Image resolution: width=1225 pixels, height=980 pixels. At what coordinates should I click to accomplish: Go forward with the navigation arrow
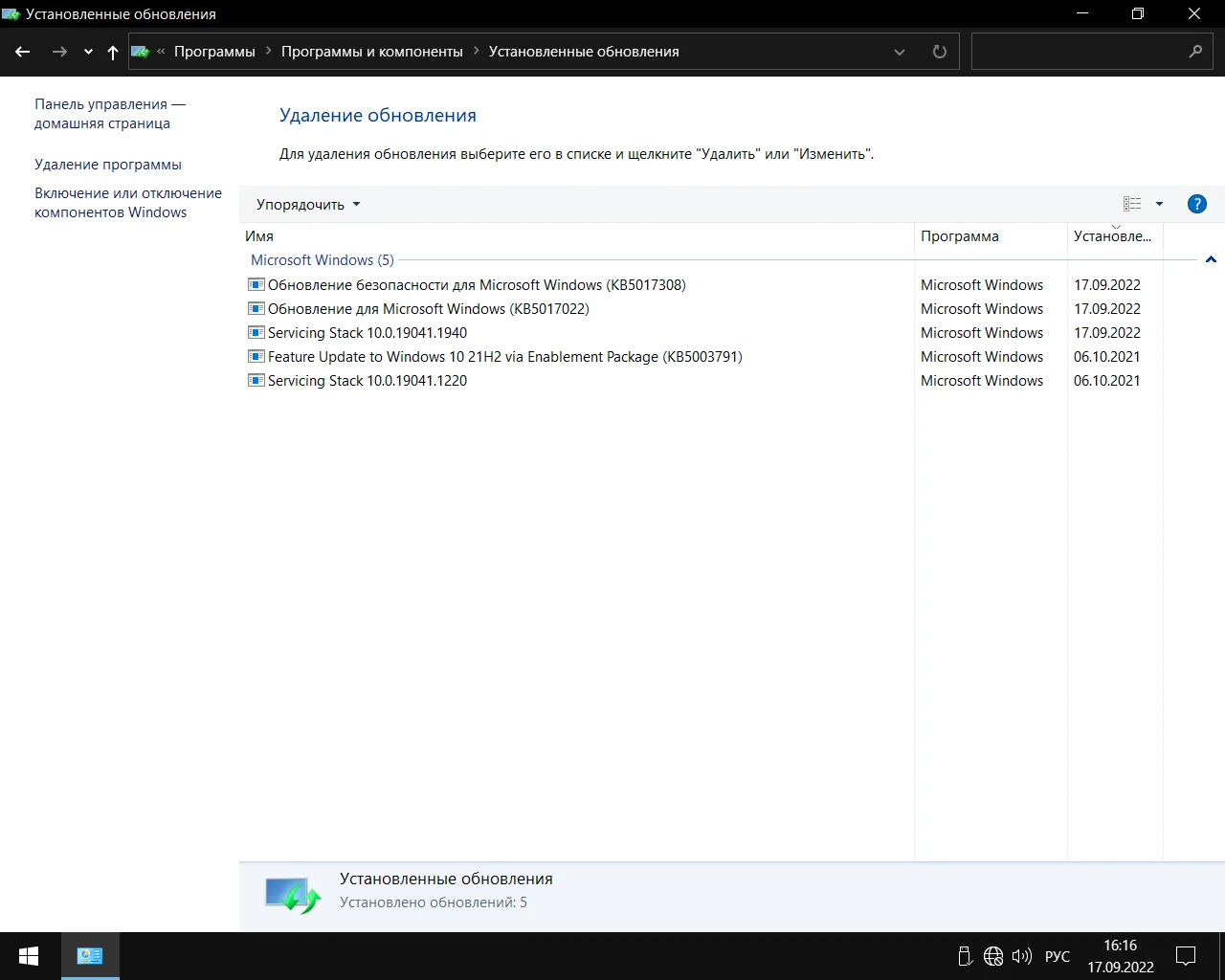coord(59,52)
